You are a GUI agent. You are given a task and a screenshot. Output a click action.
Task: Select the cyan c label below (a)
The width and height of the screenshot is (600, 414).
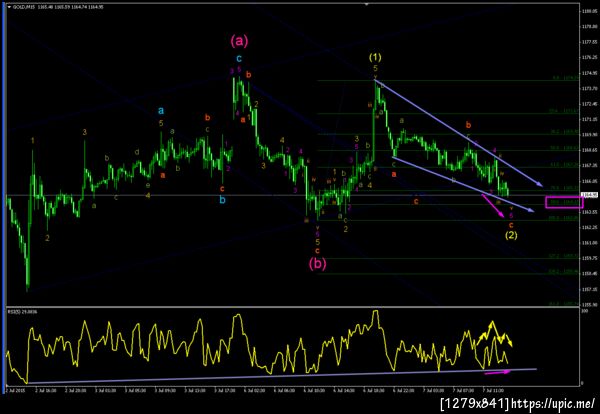239,59
